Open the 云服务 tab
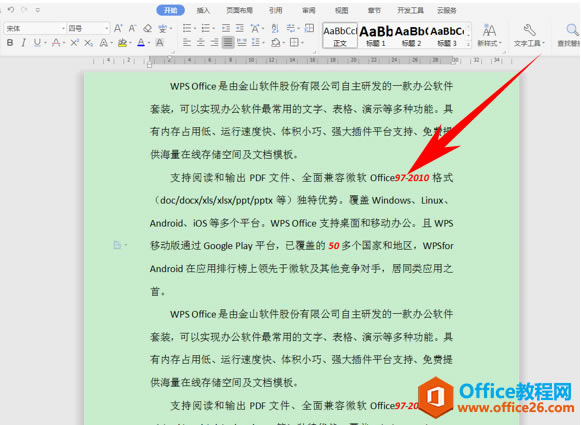This screenshot has width=581, height=425. tap(446, 10)
